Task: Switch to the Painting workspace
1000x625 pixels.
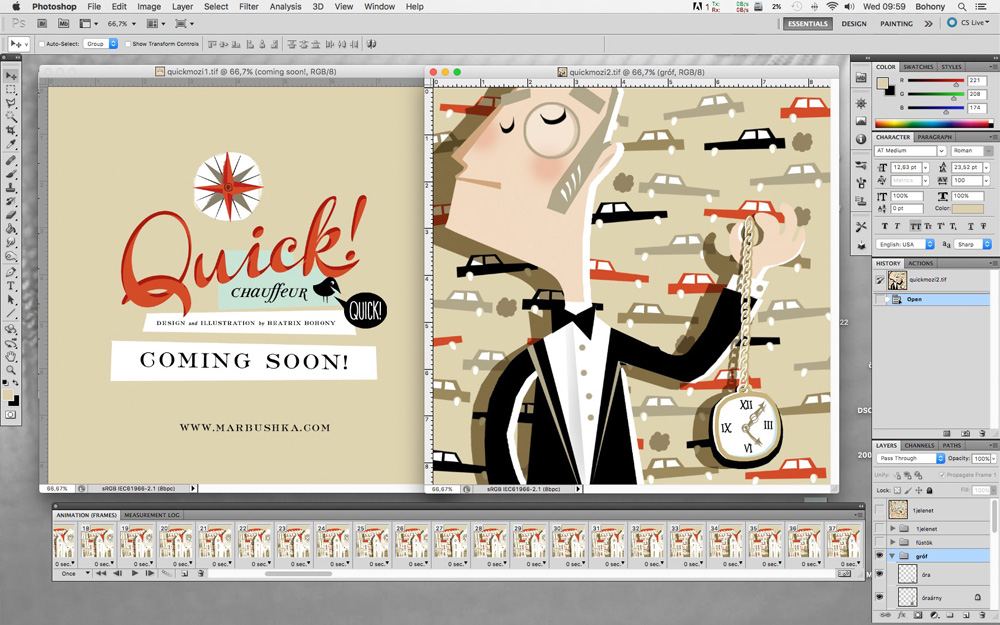Action: click(x=896, y=24)
